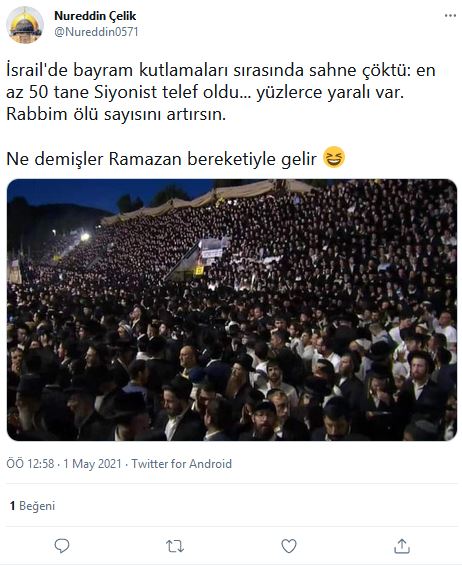The height and width of the screenshot is (566, 462).
Task: Open the Nureddin Çelik display name
Action: pyautogui.click(x=95, y=16)
